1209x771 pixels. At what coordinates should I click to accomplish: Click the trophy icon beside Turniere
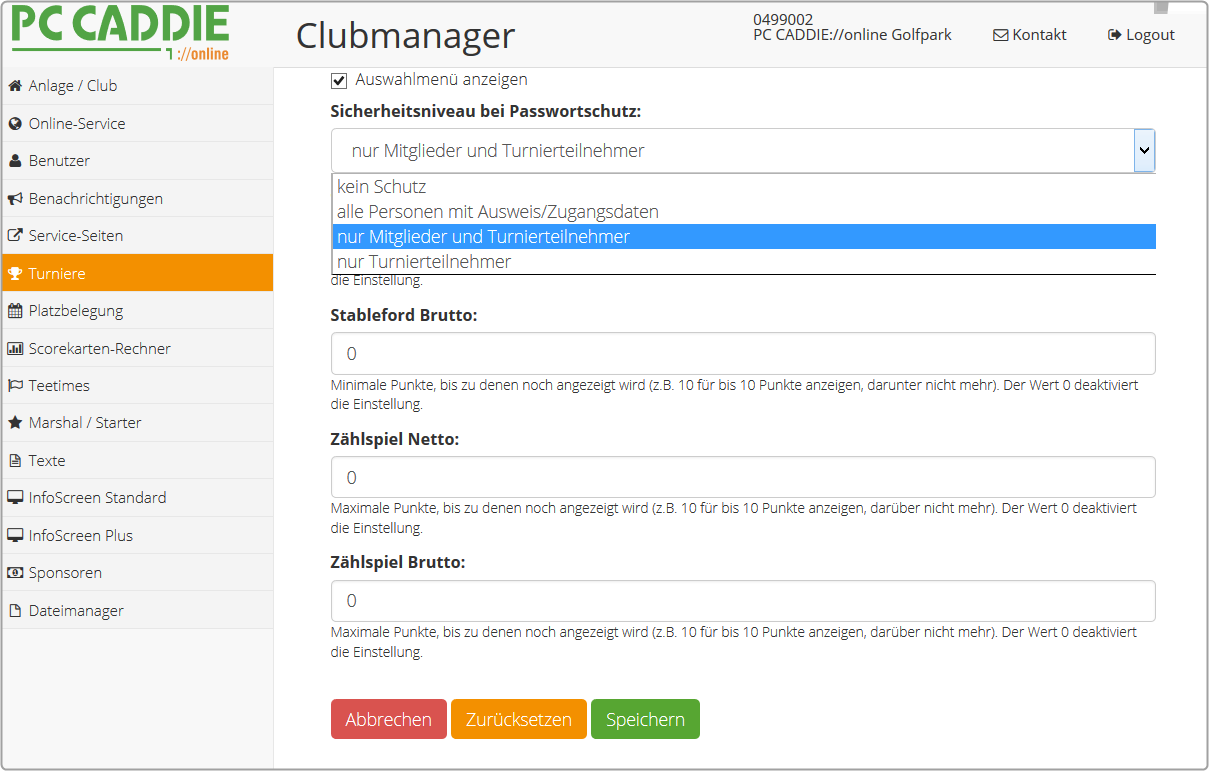click(15, 273)
